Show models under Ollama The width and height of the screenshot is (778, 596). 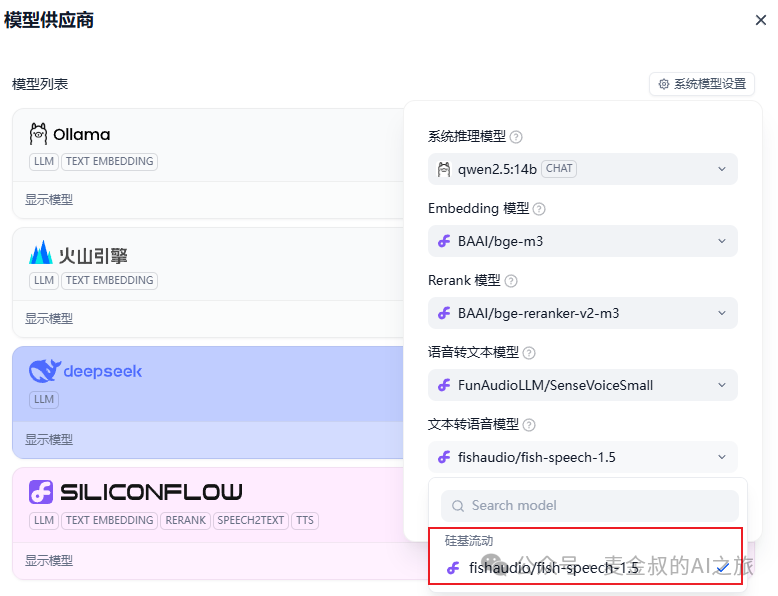pyautogui.click(x=49, y=199)
